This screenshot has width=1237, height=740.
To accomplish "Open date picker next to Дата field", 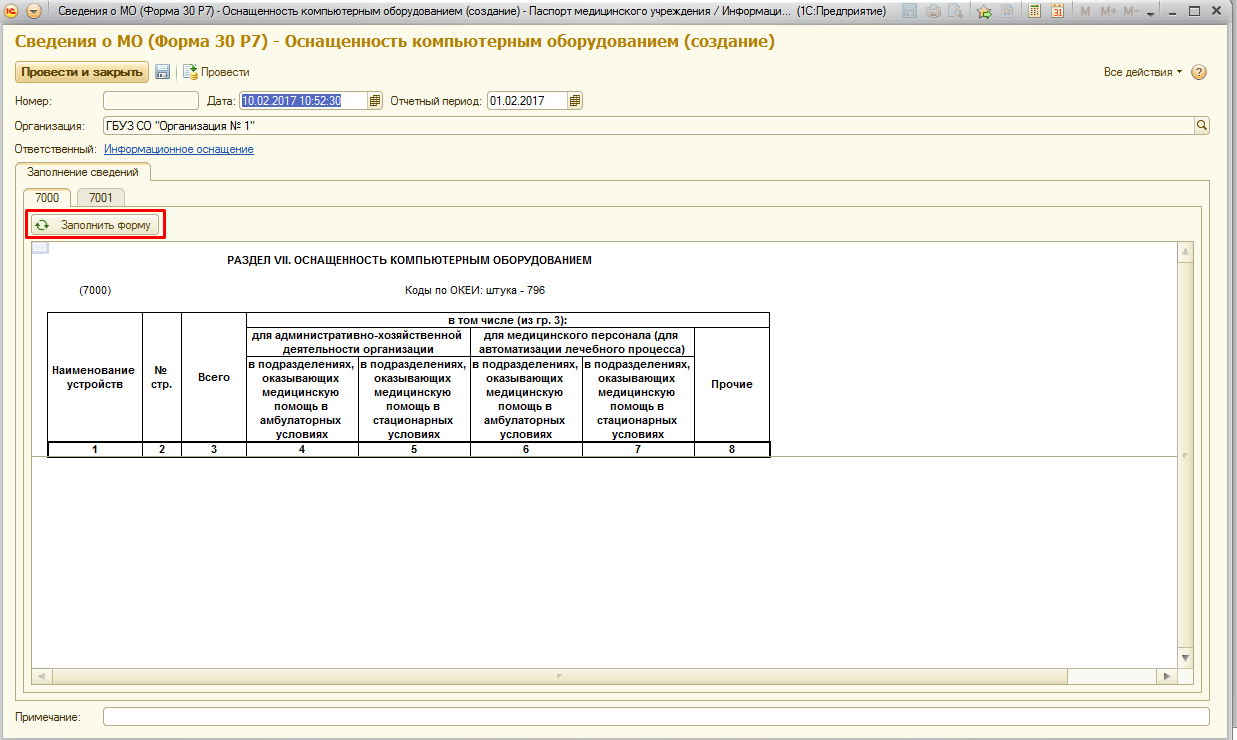I will click(375, 101).
